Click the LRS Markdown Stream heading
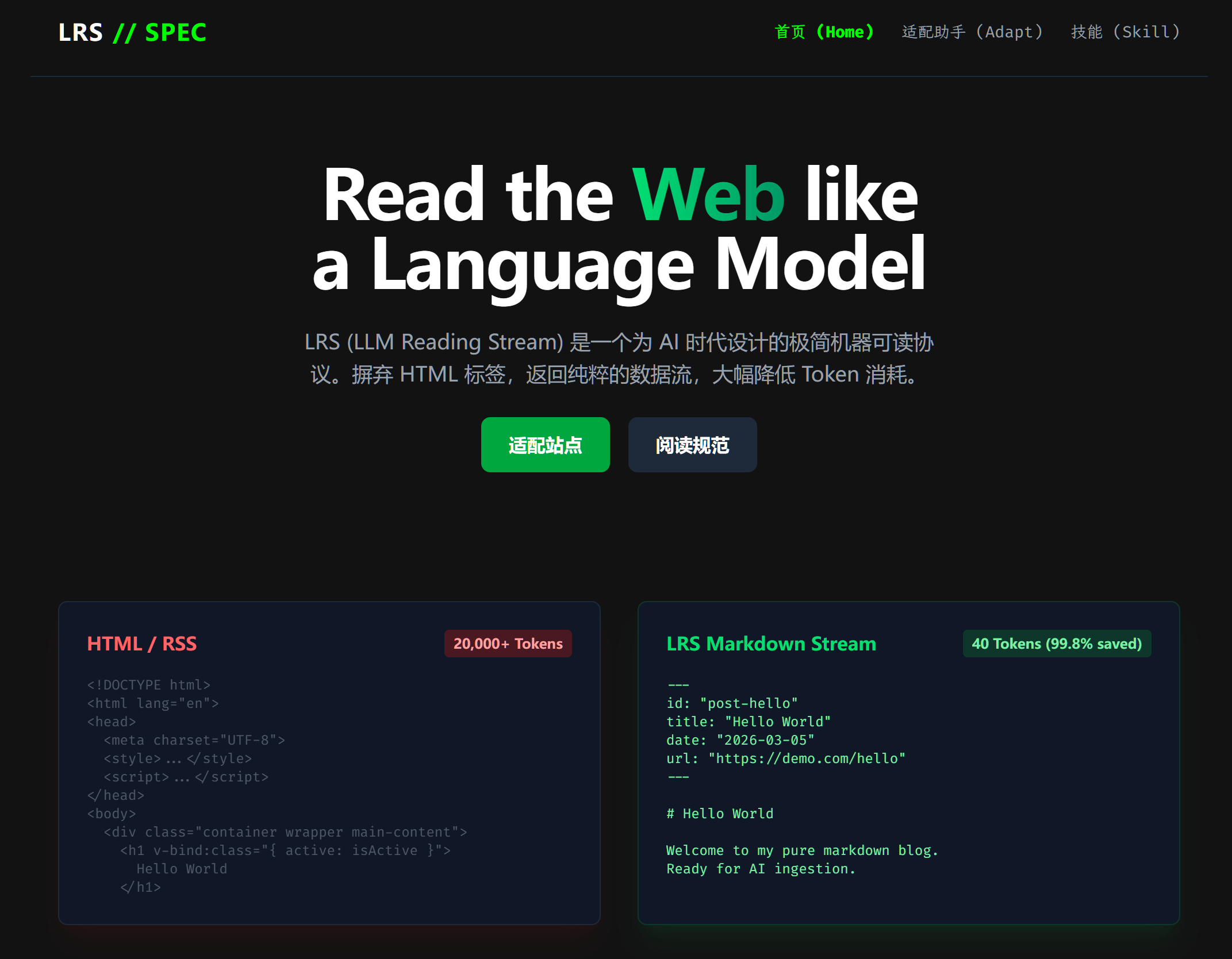 point(771,644)
